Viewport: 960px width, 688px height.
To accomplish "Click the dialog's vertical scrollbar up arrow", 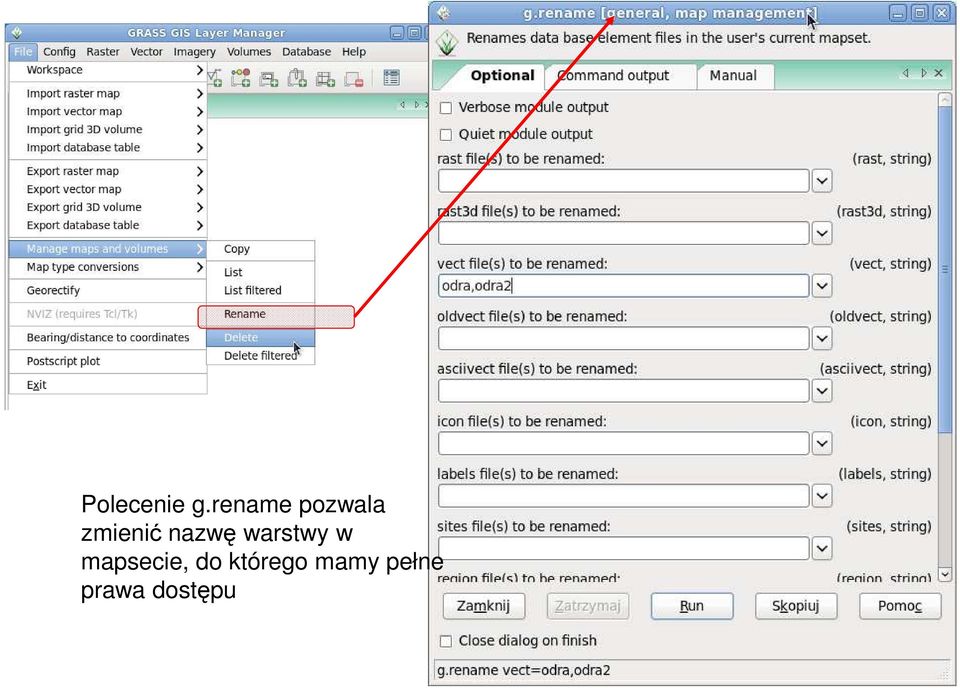I will coord(945,99).
